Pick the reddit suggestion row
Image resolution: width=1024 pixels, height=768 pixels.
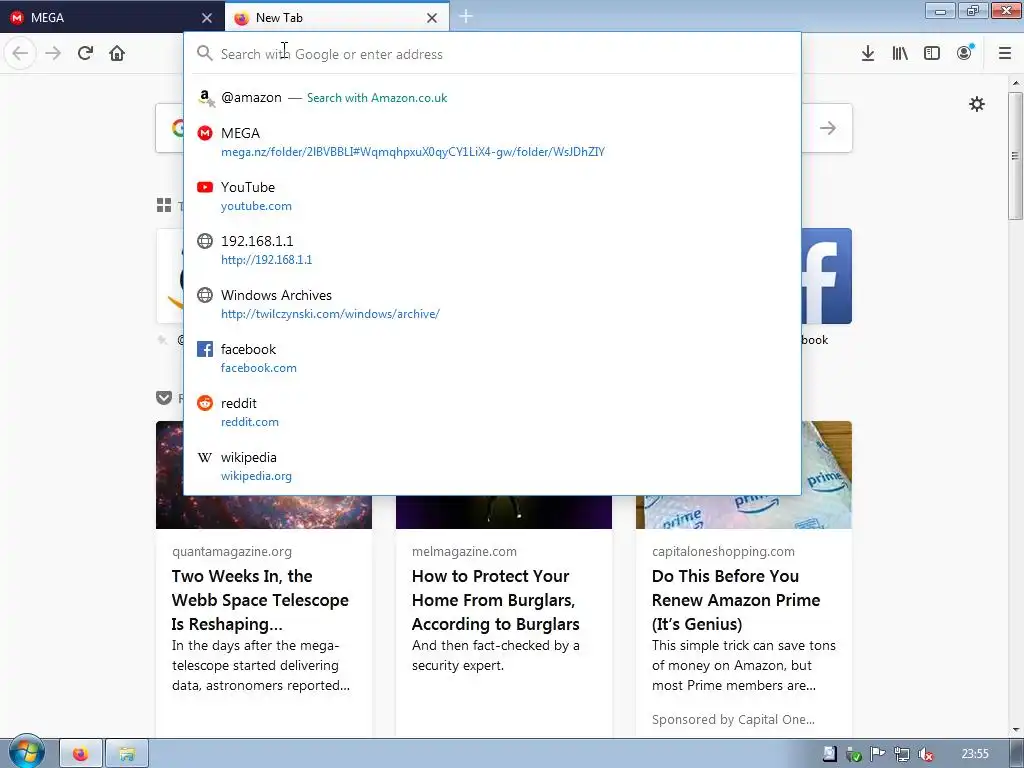pyautogui.click(x=492, y=412)
